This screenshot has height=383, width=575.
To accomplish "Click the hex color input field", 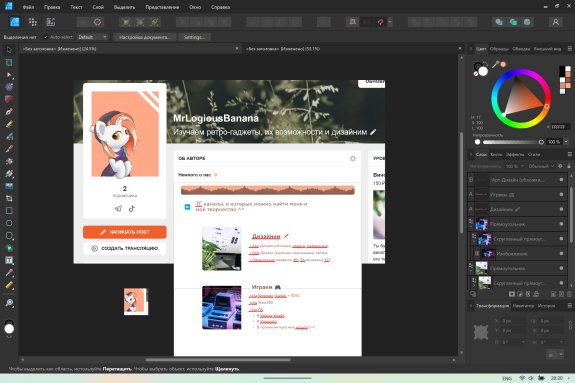I will (x=560, y=127).
